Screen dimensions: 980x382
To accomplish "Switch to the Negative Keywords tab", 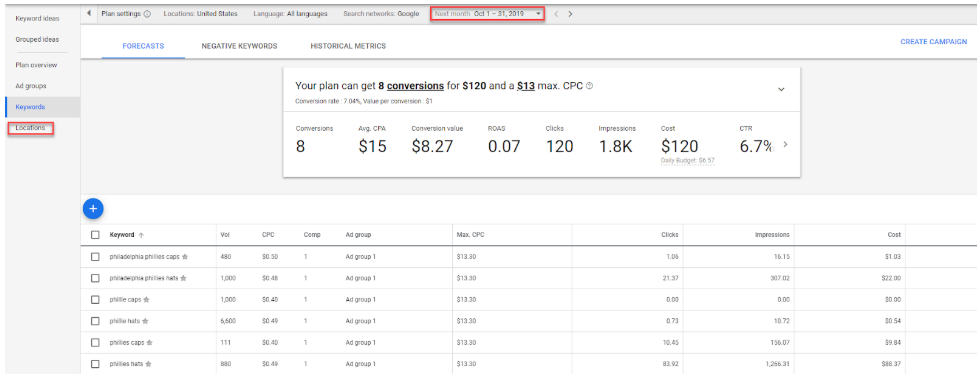I will 239,46.
